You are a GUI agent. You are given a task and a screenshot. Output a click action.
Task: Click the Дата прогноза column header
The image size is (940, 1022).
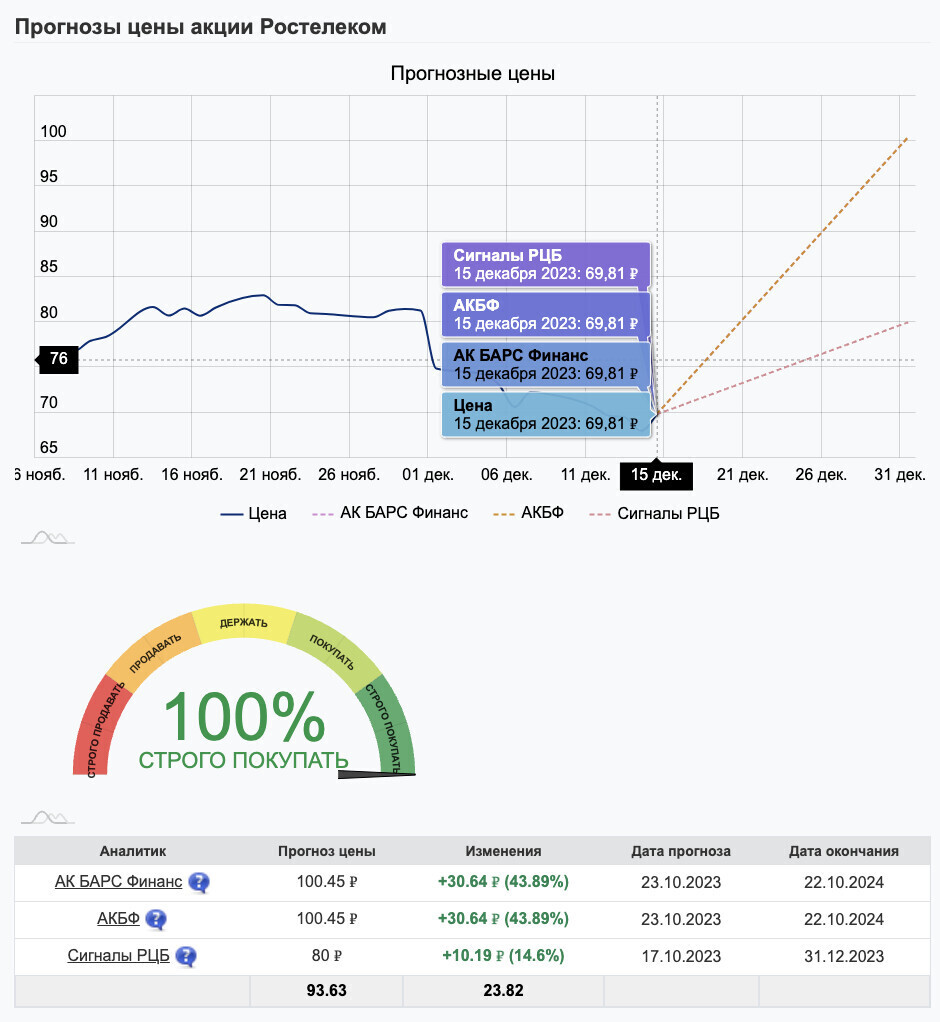[x=681, y=851]
